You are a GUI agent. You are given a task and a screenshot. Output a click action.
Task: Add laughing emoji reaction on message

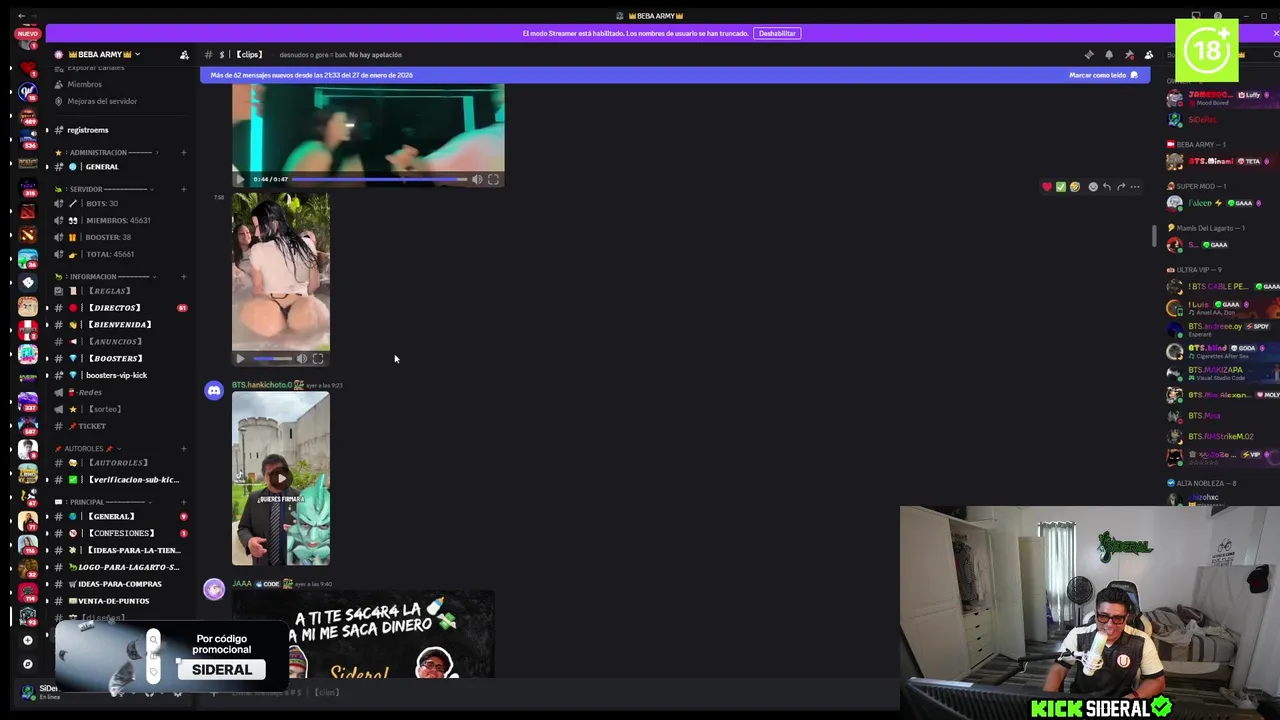(1075, 187)
